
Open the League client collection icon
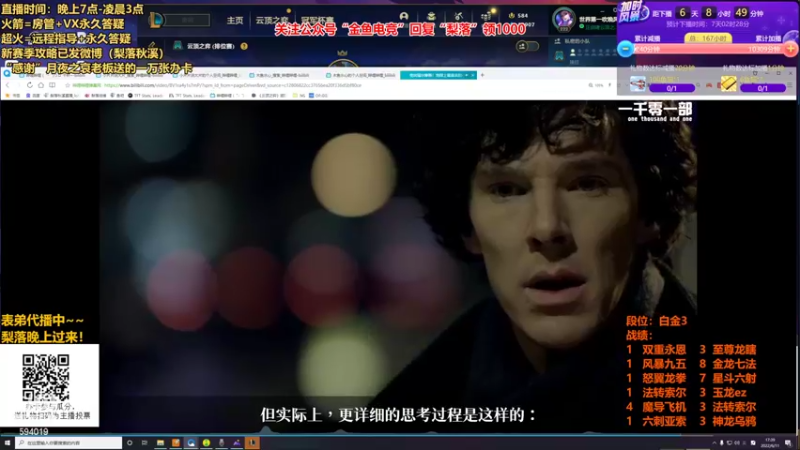click(431, 16)
